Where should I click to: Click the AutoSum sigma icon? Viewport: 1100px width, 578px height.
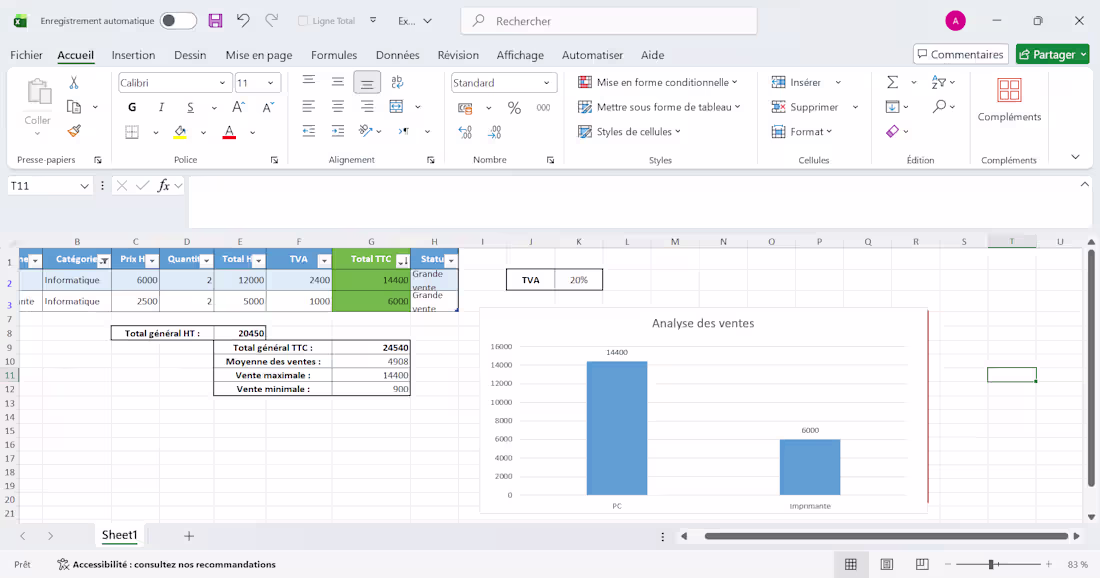[892, 82]
